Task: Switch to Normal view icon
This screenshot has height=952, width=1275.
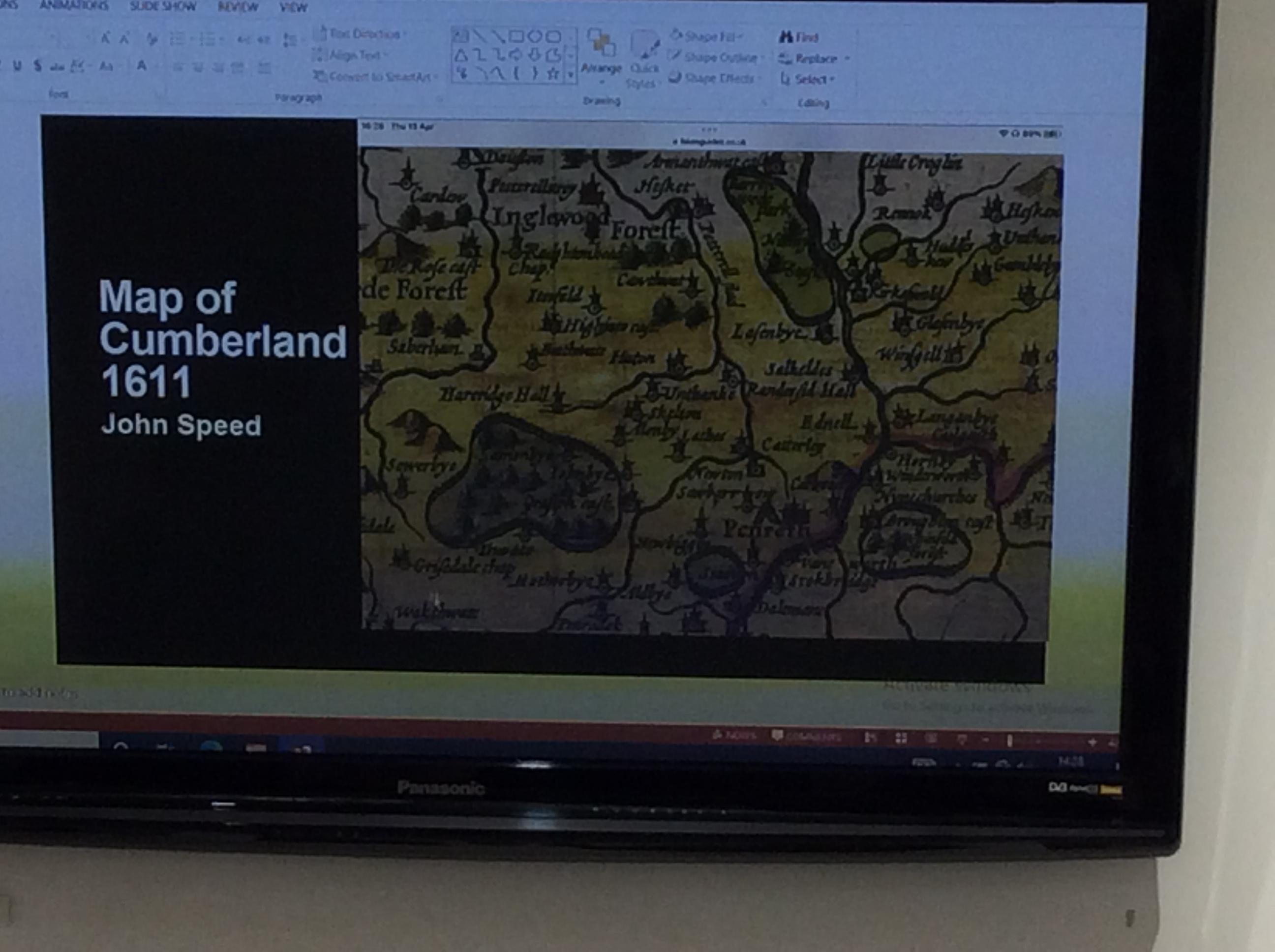Action: click(871, 738)
